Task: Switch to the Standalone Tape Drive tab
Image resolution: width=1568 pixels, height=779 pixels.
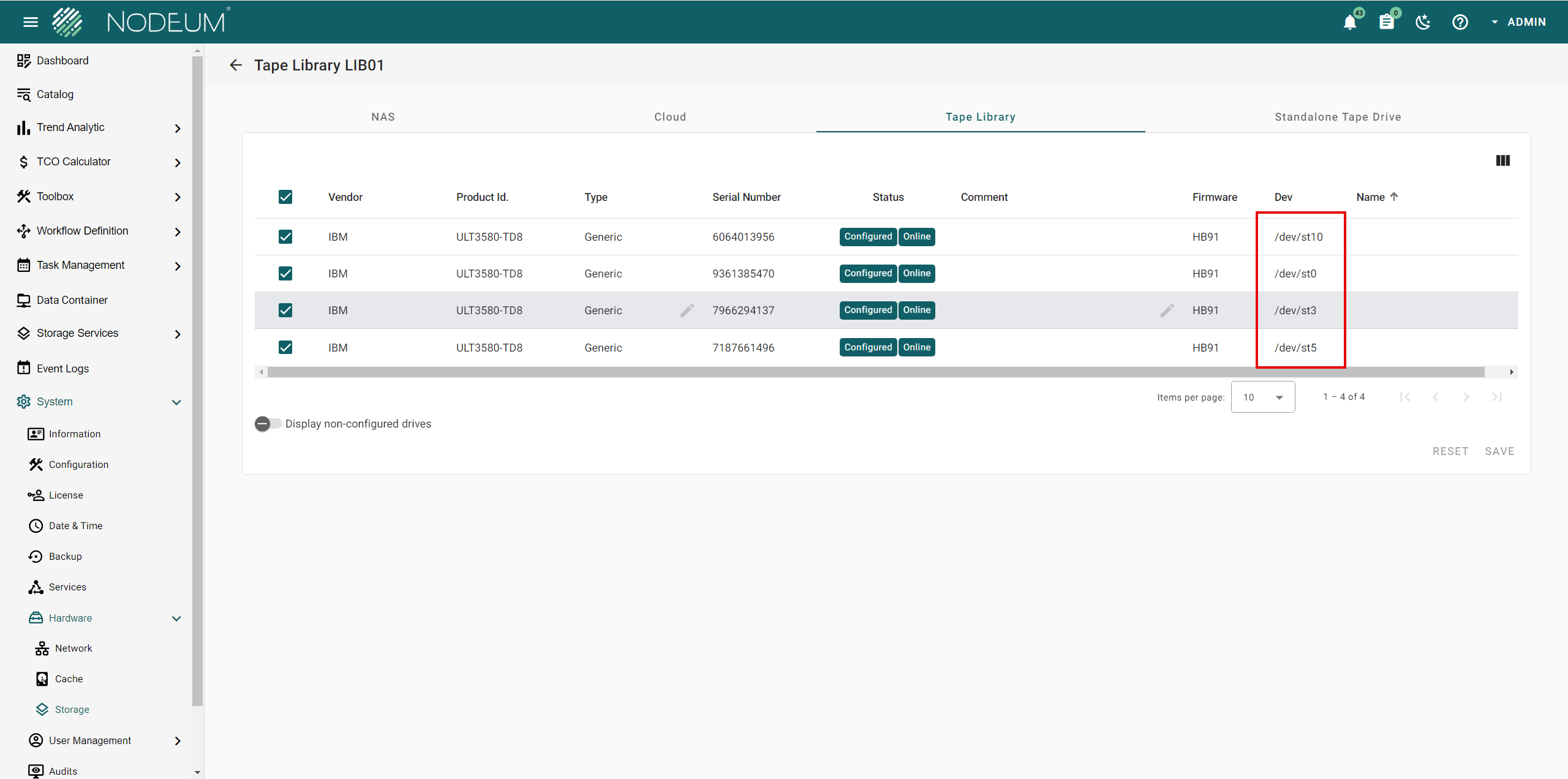Action: (1338, 117)
